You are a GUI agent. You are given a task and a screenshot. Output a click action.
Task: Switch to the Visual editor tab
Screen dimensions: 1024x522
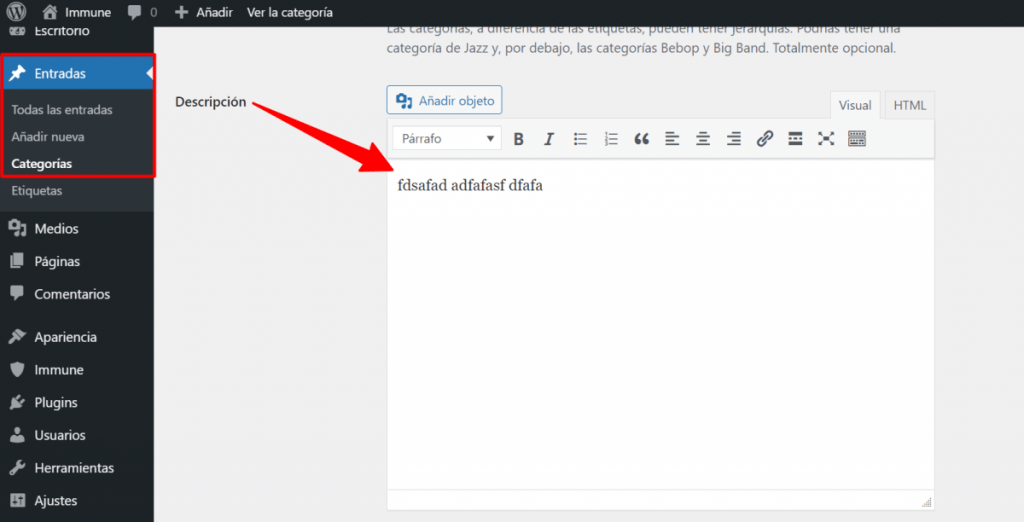pos(855,105)
